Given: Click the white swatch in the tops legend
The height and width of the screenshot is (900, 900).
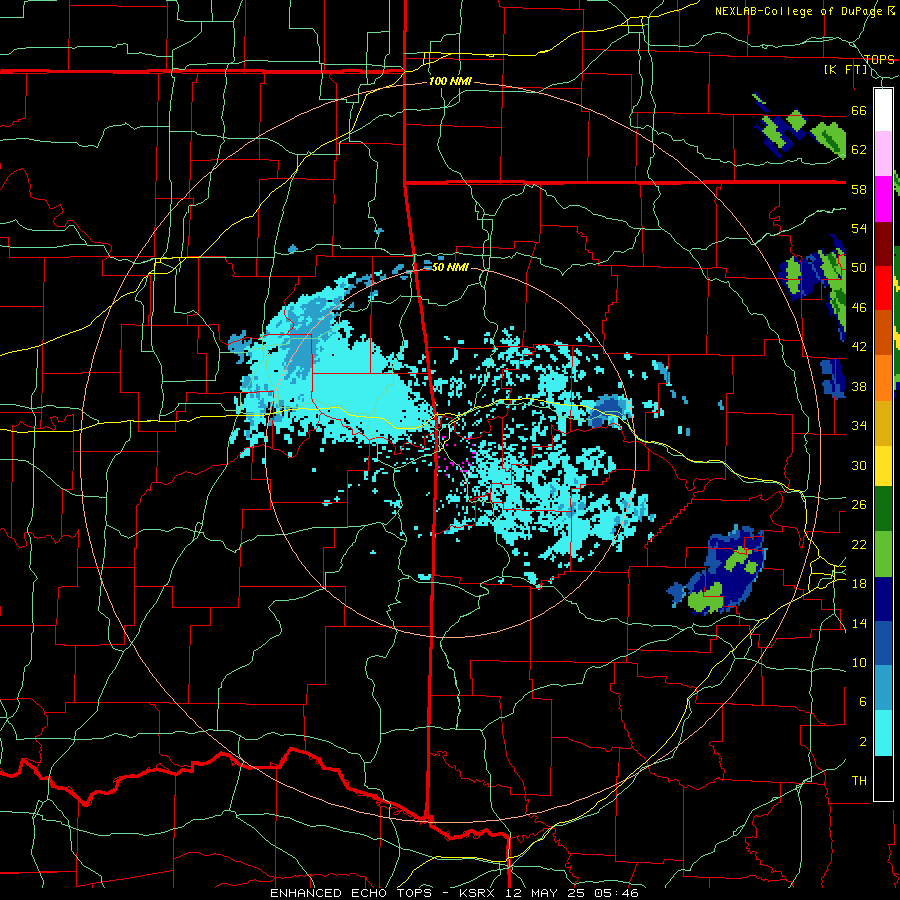Looking at the screenshot, I should [883, 110].
